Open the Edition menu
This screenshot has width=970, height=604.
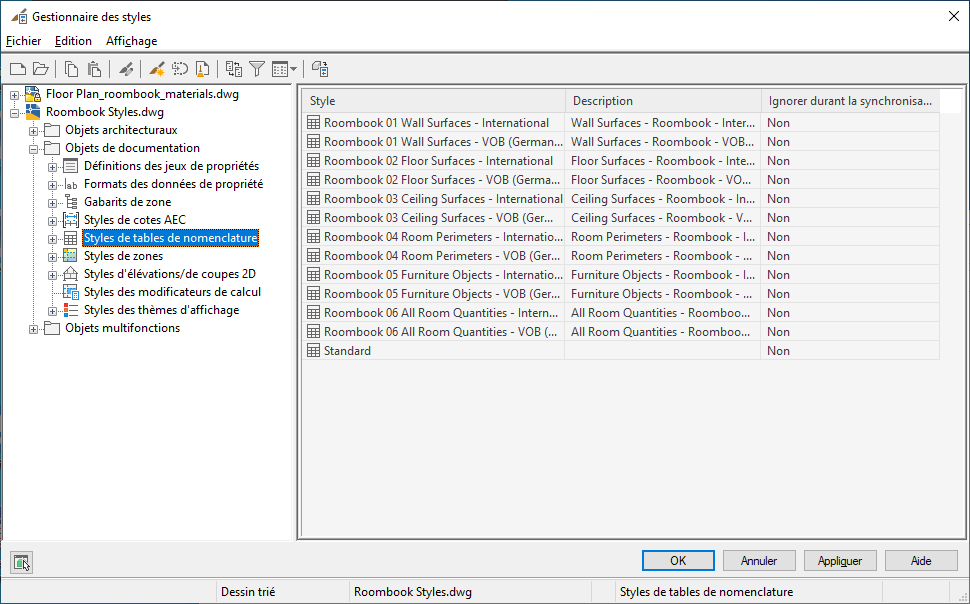click(x=73, y=41)
